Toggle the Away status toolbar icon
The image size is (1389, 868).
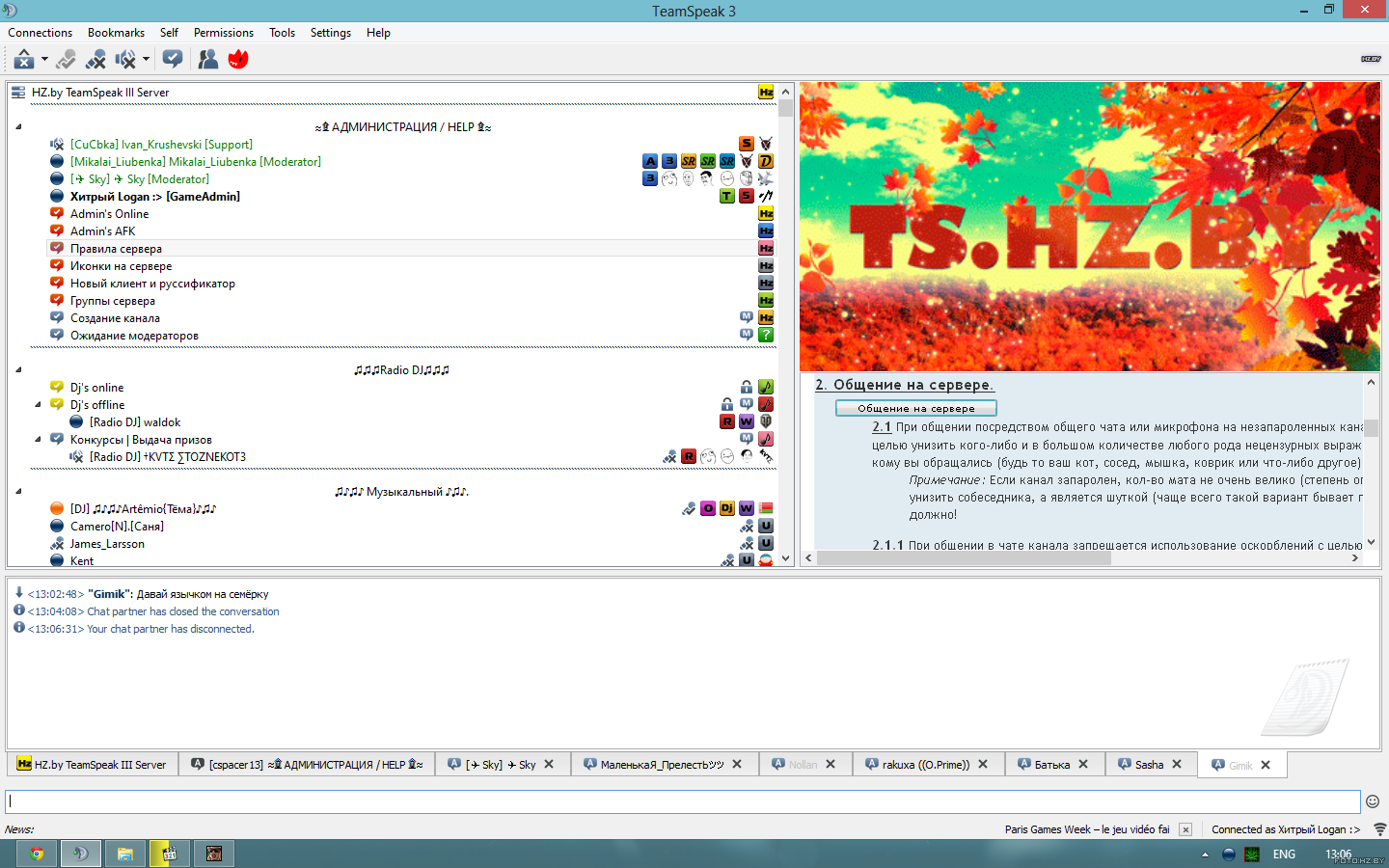[24, 60]
